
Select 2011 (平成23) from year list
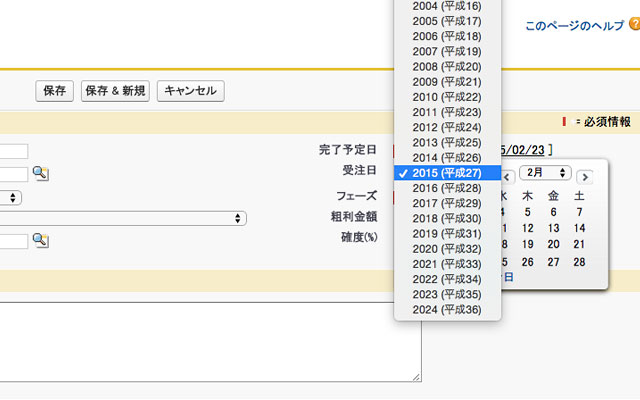click(447, 112)
